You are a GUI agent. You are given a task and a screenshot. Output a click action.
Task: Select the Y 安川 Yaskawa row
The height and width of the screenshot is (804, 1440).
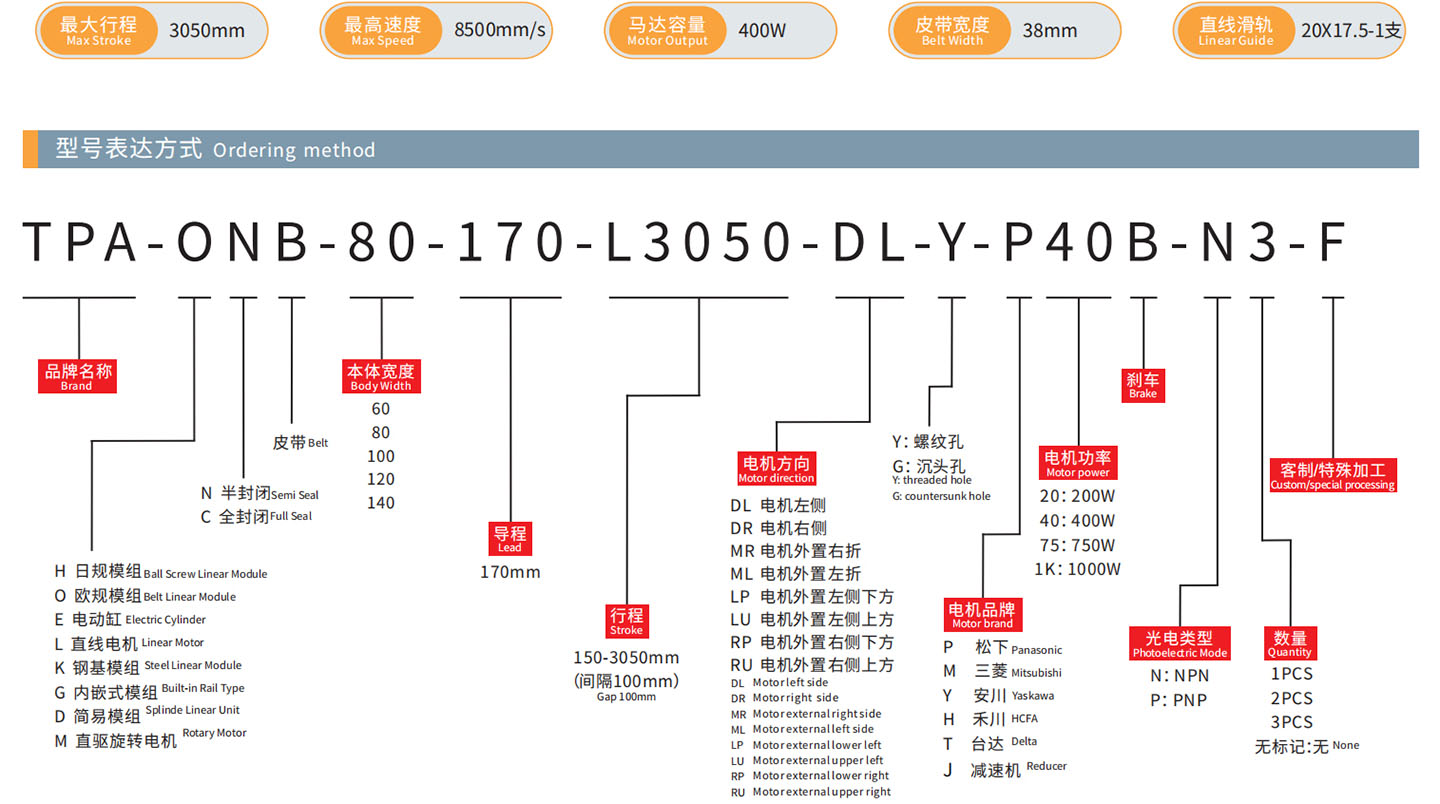(x=998, y=695)
